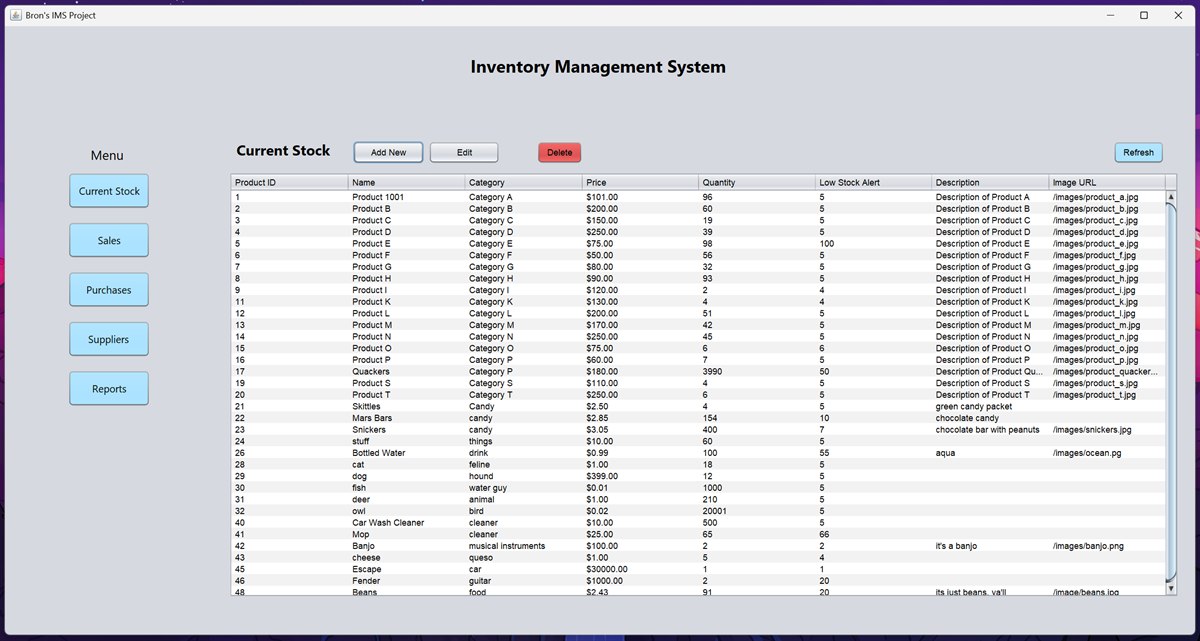Viewport: 1200px width, 641px height.
Task: Click the Quantity column header
Action: pyautogui.click(x=757, y=182)
